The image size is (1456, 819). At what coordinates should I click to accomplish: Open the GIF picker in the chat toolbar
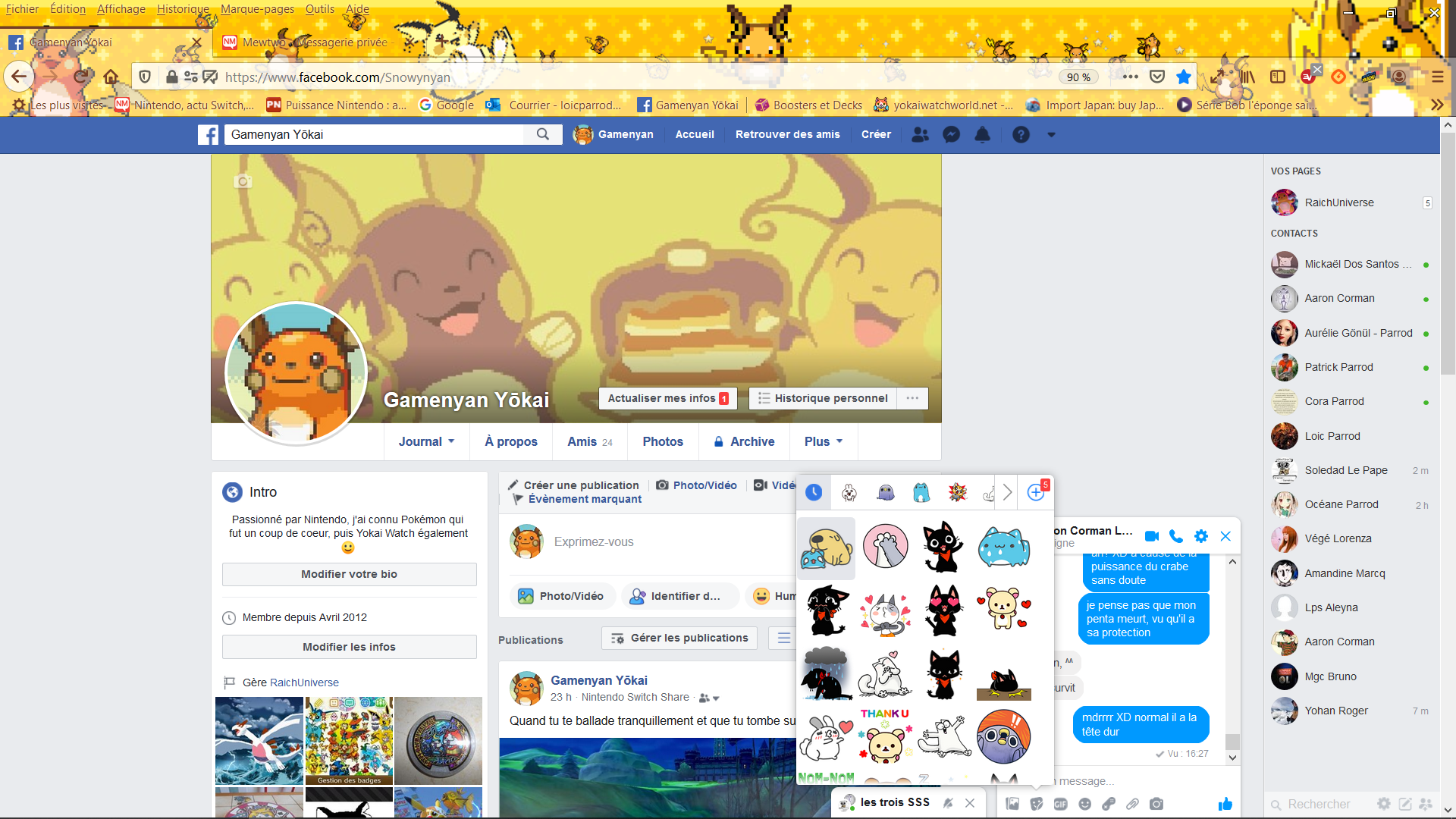[1060, 804]
